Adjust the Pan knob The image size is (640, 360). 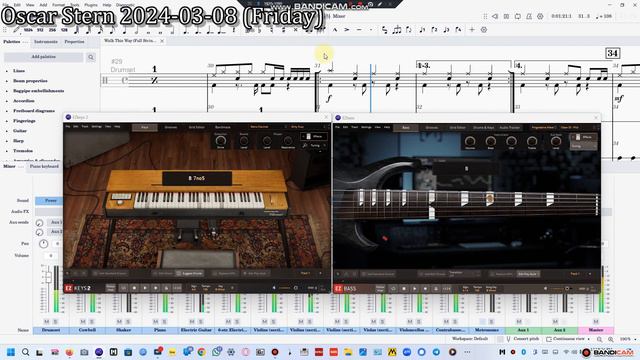pos(43,244)
